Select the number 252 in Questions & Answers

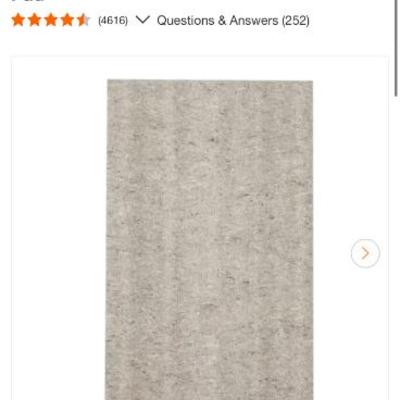pyautogui.click(x=296, y=21)
